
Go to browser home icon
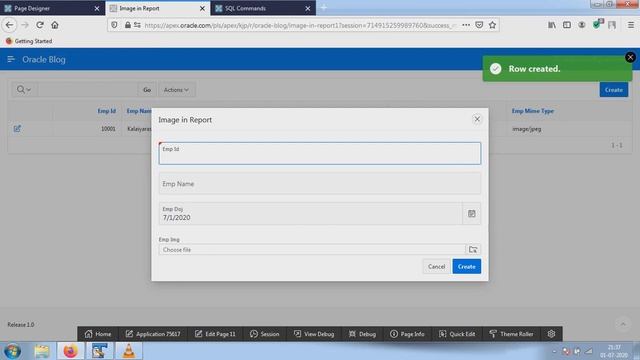click(55, 25)
